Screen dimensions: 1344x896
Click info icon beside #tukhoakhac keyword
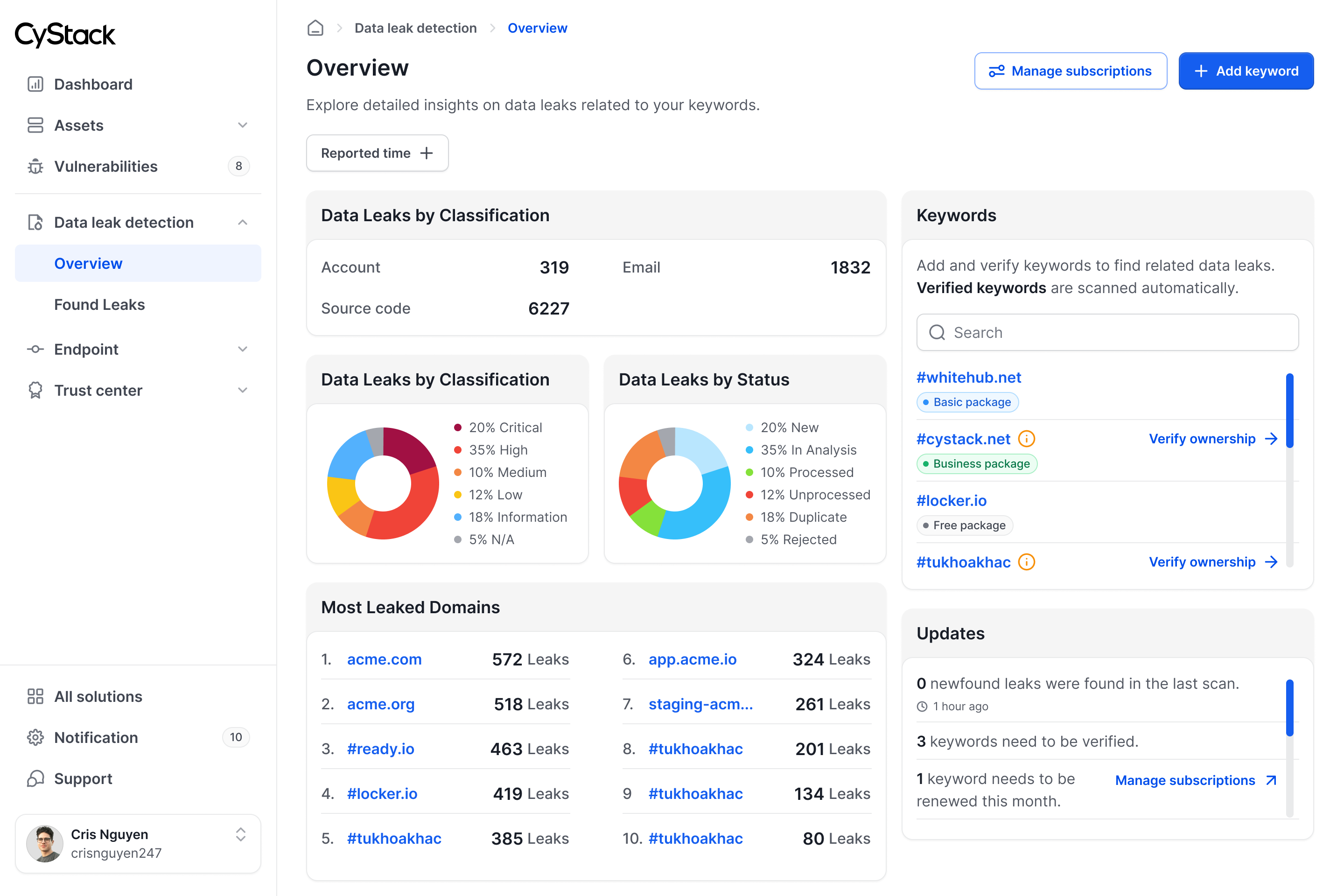(1027, 562)
